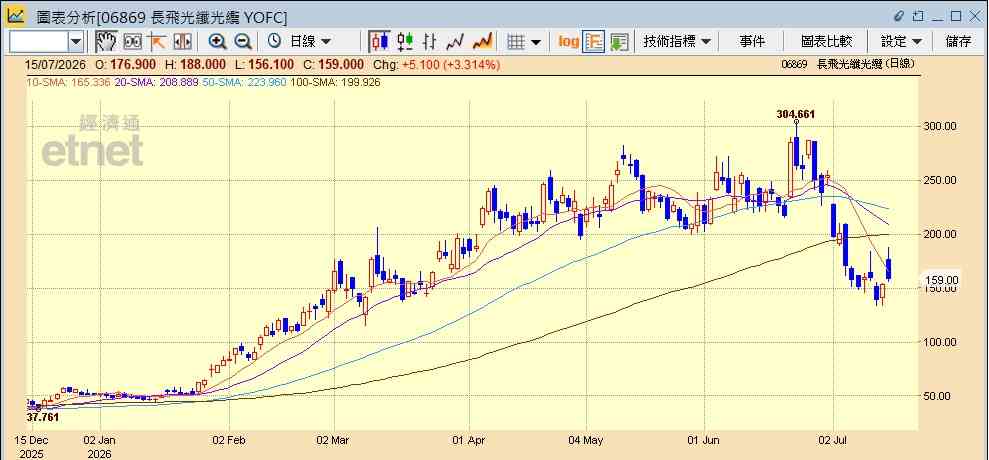Viewport: 989px width, 460px height.
Task: Click the 10-SMA legend label
Action: click(69, 82)
